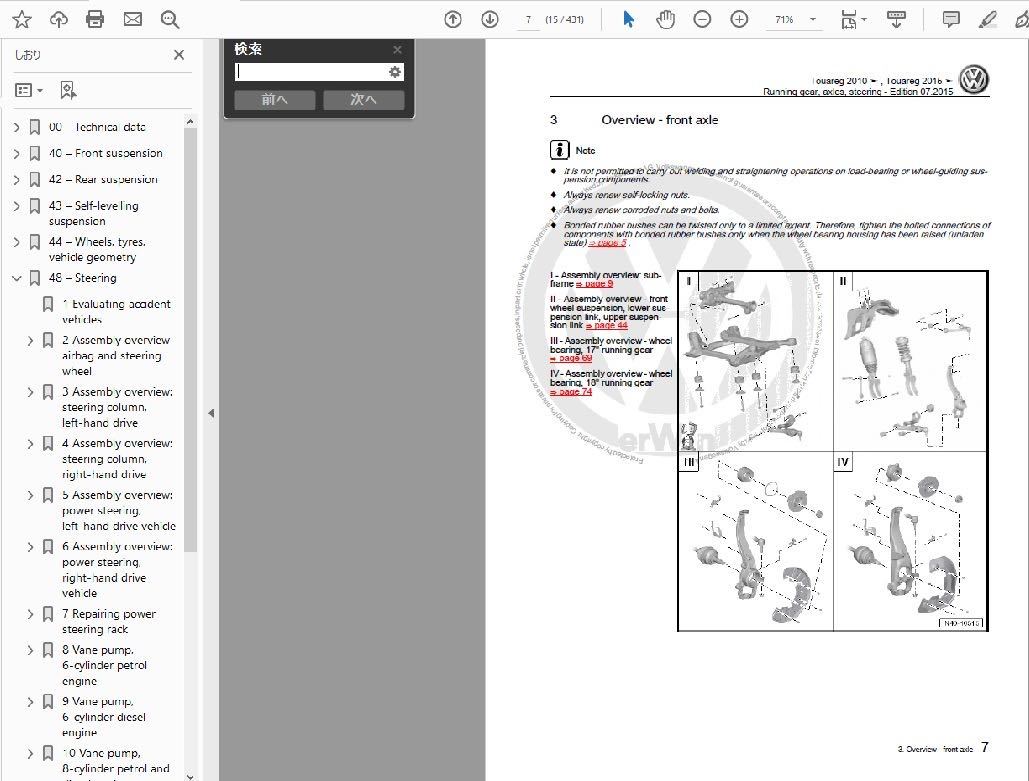Screen dimensions: 1029x781
Task: Expand 2 Assembly overview airbag bookmark
Action: point(30,341)
